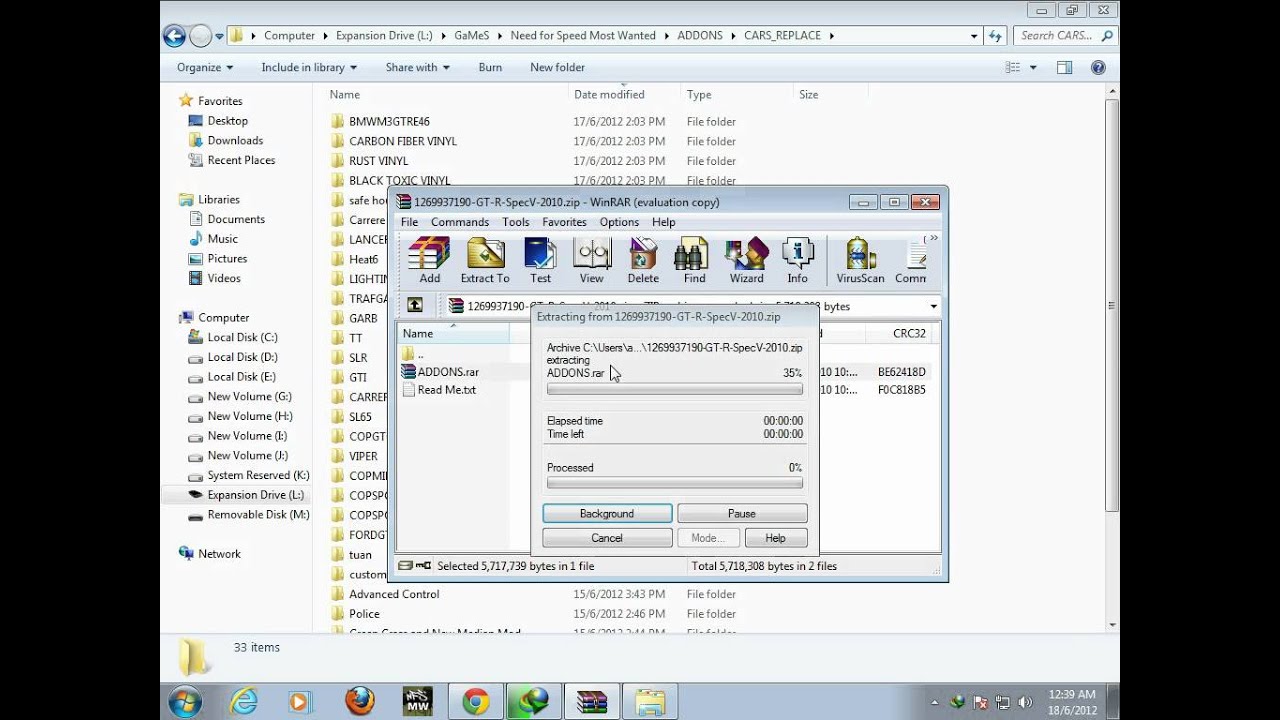Click the Info toolbar icon
1280x720 pixels.
[x=797, y=261]
